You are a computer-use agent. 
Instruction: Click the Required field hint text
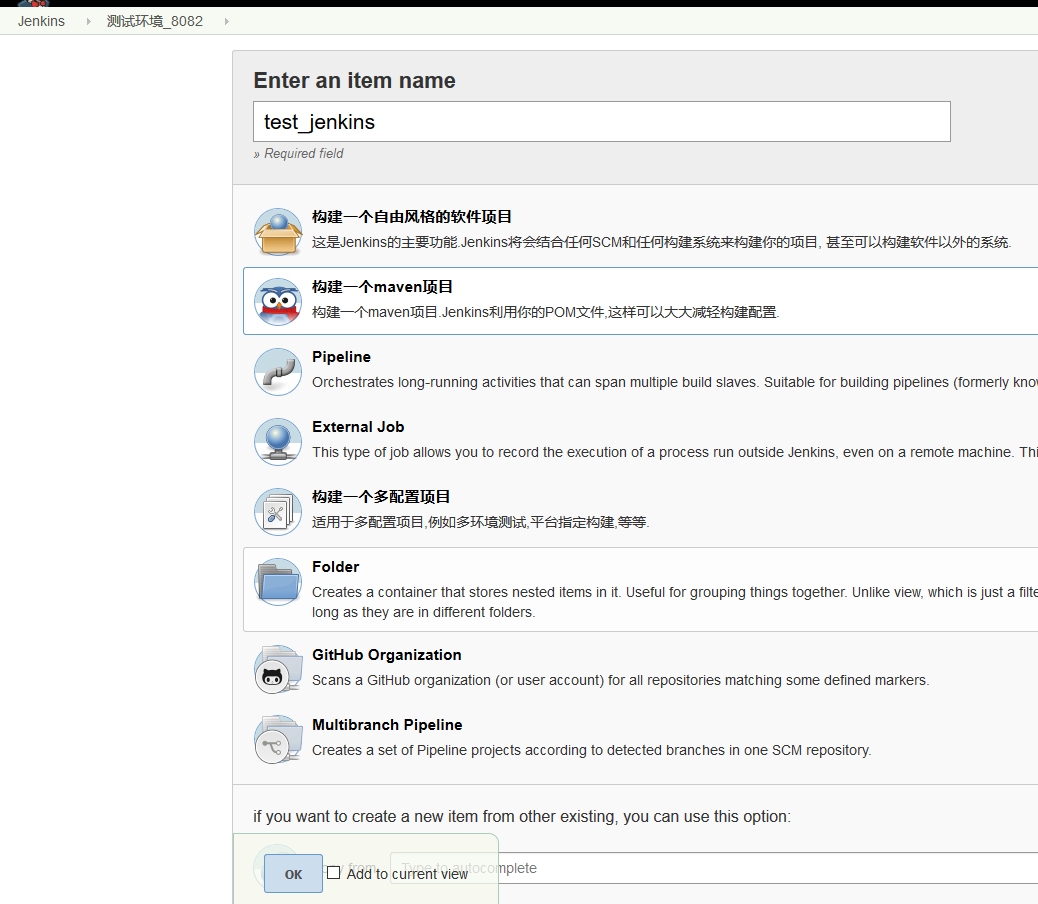tap(299, 154)
